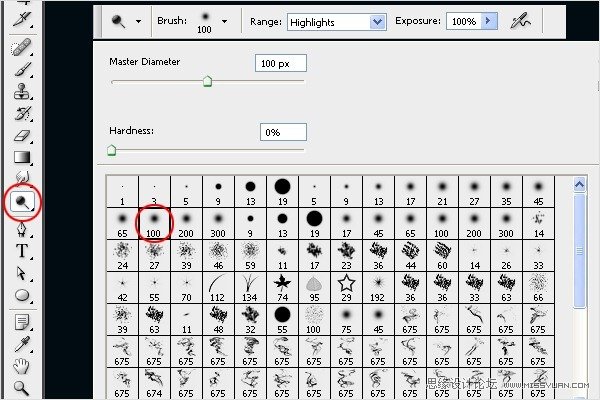Choose the star outline 29 brush
600x400 pixels.
[346, 288]
